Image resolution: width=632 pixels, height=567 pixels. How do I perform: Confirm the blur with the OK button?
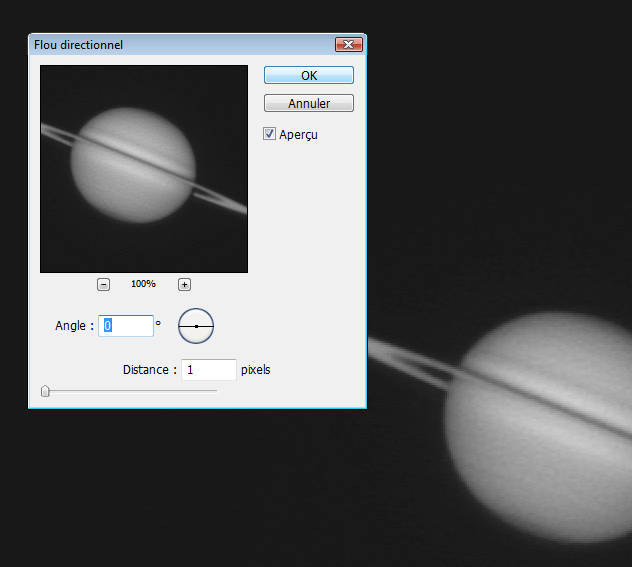click(309, 75)
